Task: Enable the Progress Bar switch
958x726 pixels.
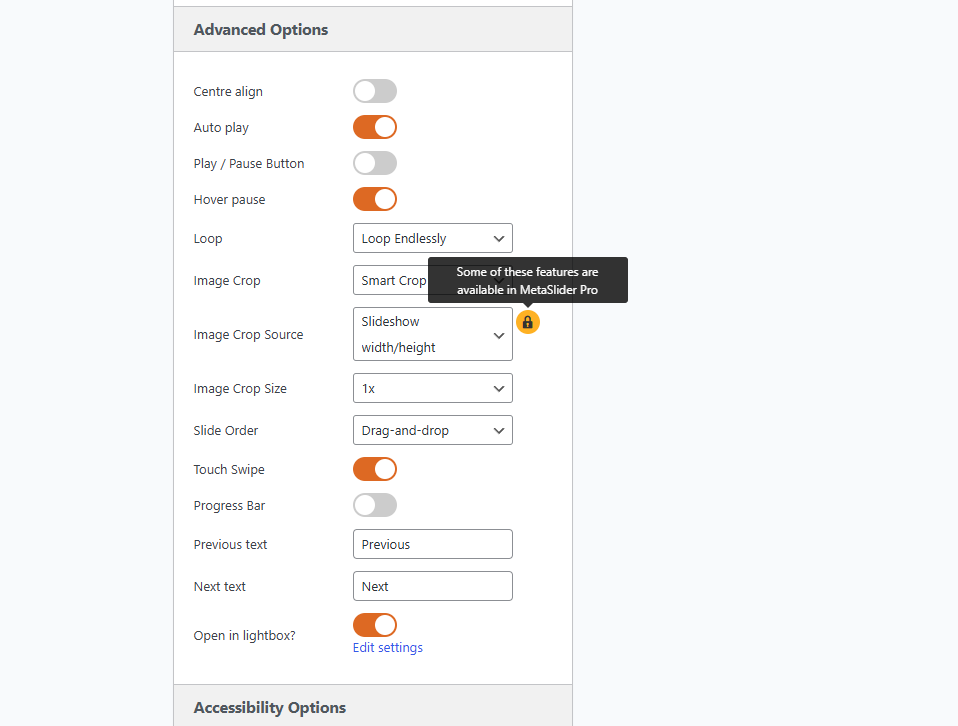Action: point(375,505)
